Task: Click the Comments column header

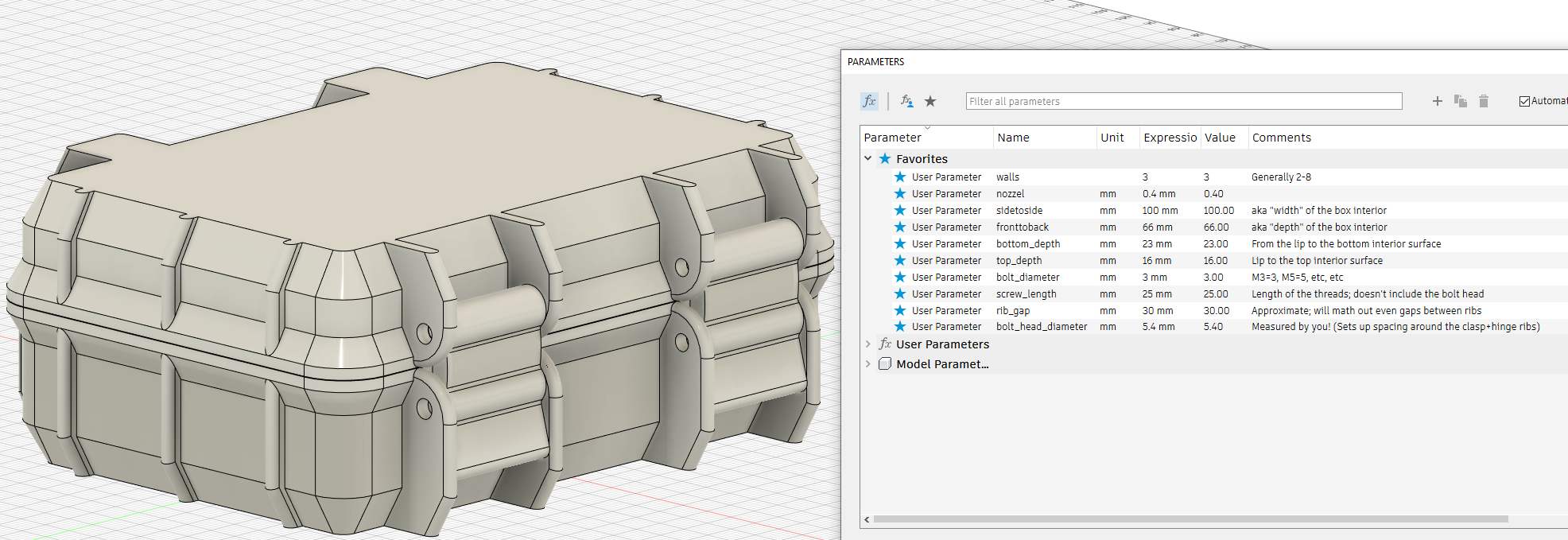Action: pos(1281,138)
